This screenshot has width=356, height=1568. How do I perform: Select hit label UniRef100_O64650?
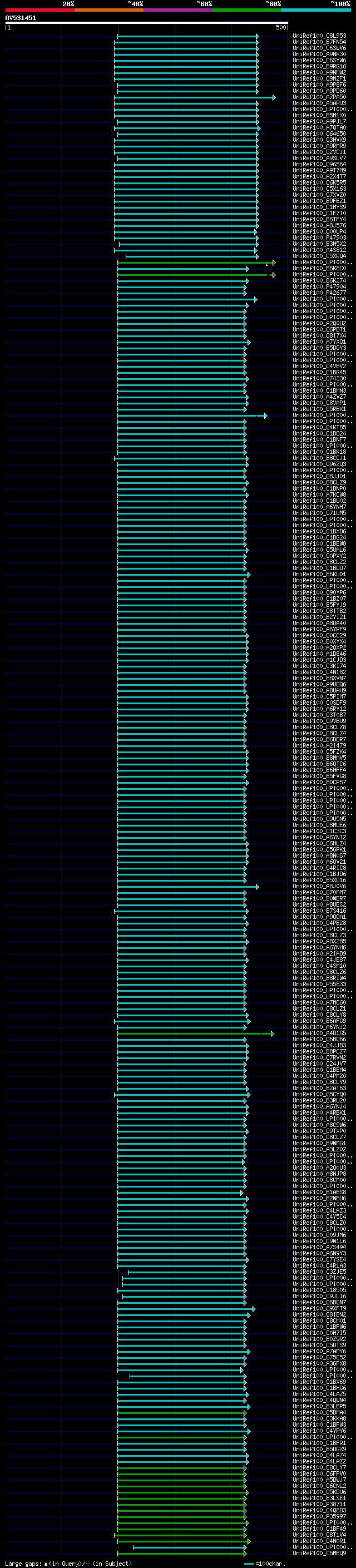[x=319, y=134]
